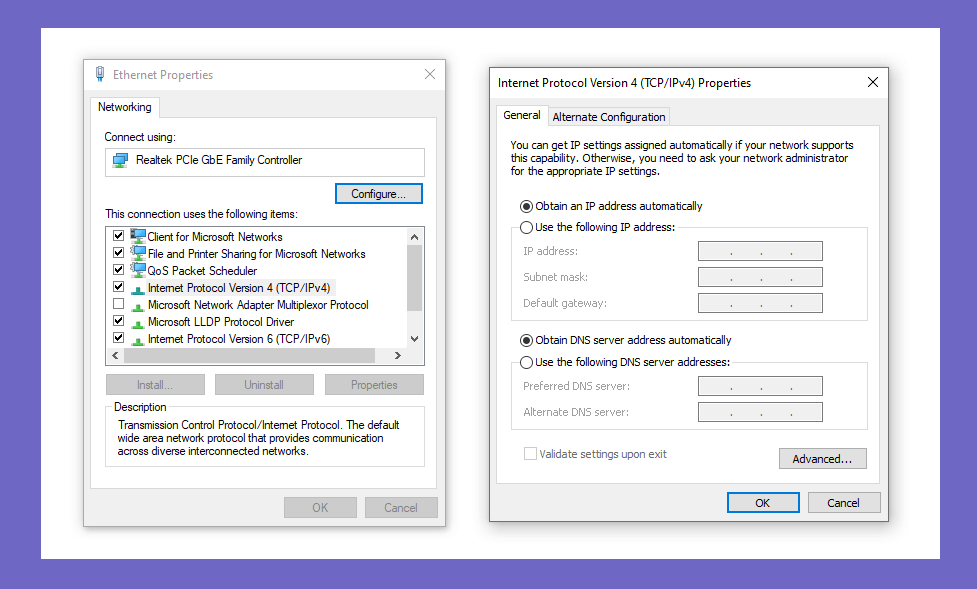The image size is (977, 589).
Task: Enable Microsoft Network Adapter Multiplexor Protocol checkbox
Action: (118, 304)
